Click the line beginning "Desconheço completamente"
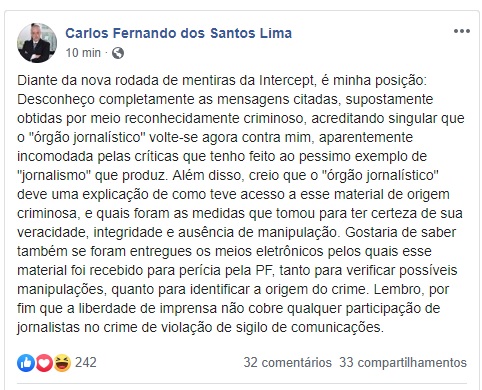The width and height of the screenshot is (482, 390). pos(225,100)
